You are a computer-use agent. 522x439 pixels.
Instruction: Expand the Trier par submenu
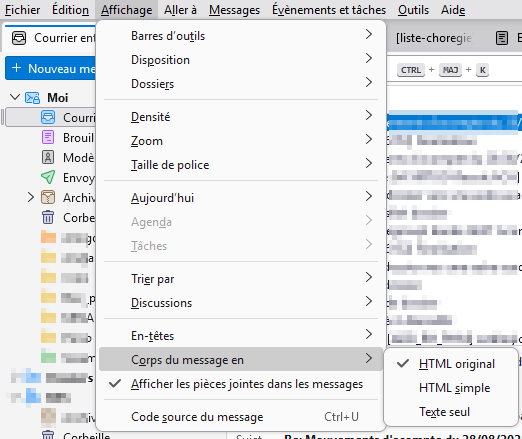tap(241, 279)
